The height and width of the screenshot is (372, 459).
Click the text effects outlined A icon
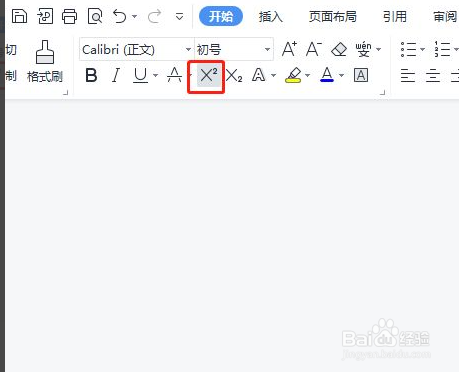pyautogui.click(x=259, y=75)
